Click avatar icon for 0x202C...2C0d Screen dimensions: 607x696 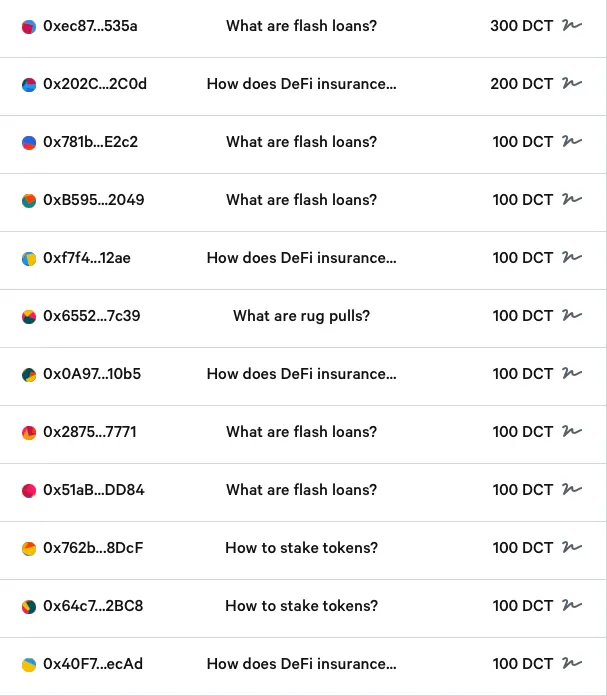click(29, 84)
